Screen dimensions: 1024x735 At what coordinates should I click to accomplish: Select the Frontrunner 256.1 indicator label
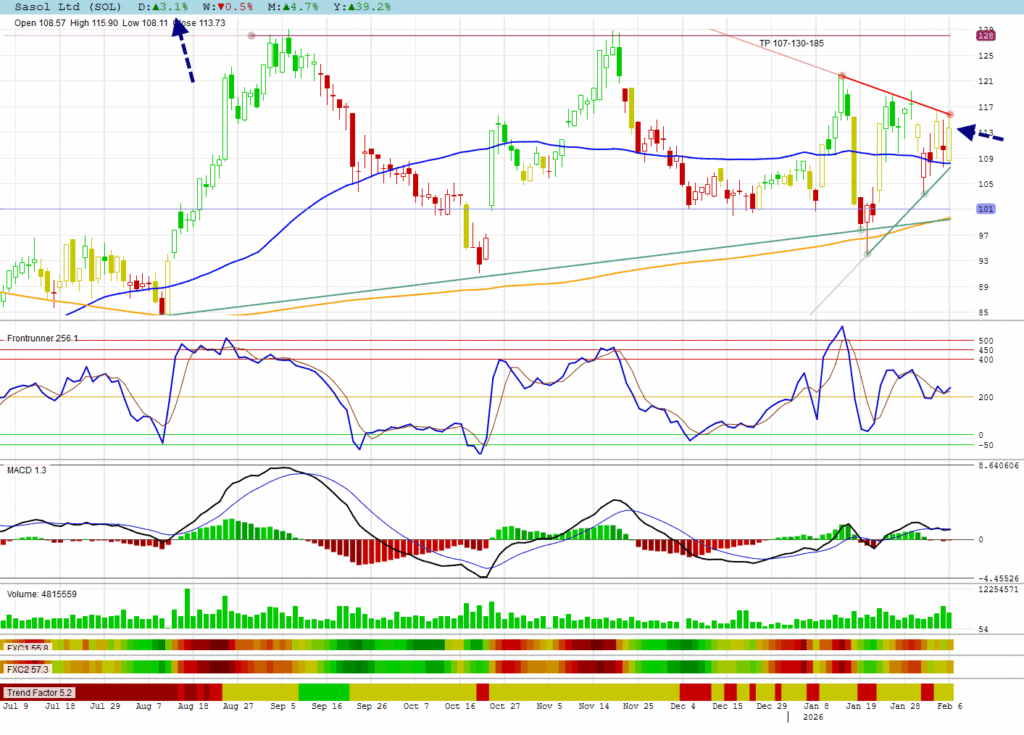tap(42, 339)
